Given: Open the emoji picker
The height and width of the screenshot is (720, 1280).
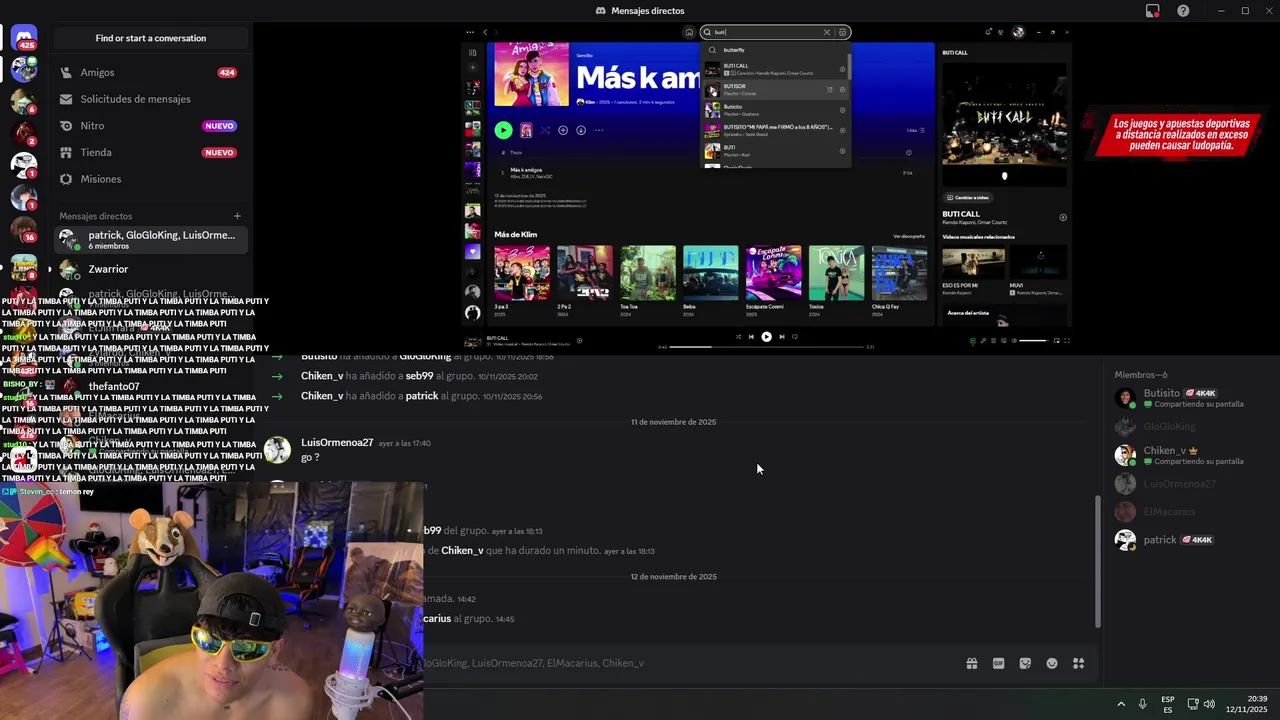Looking at the screenshot, I should tap(1052, 663).
